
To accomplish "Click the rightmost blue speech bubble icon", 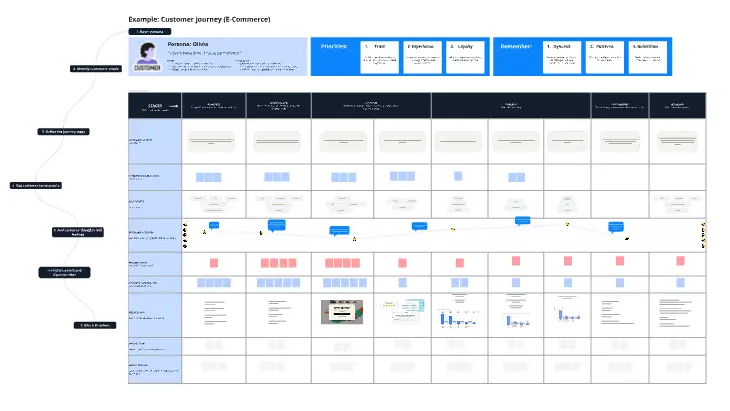I will (x=616, y=227).
